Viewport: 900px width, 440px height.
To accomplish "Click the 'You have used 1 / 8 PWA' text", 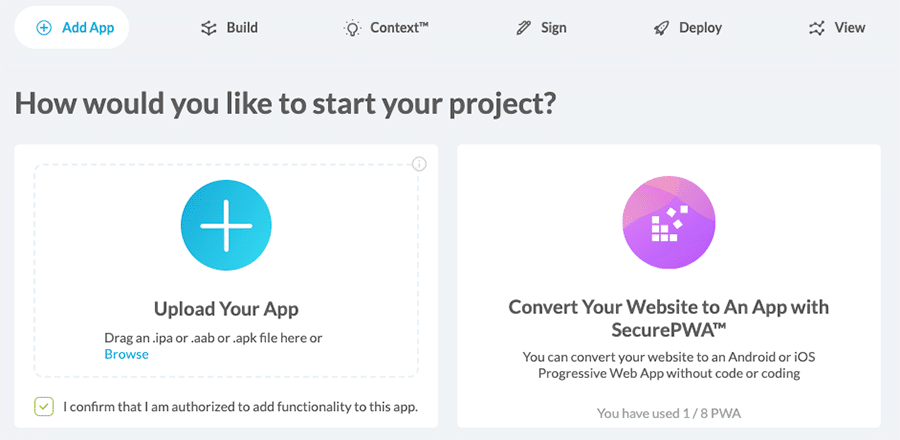I will pos(669,413).
